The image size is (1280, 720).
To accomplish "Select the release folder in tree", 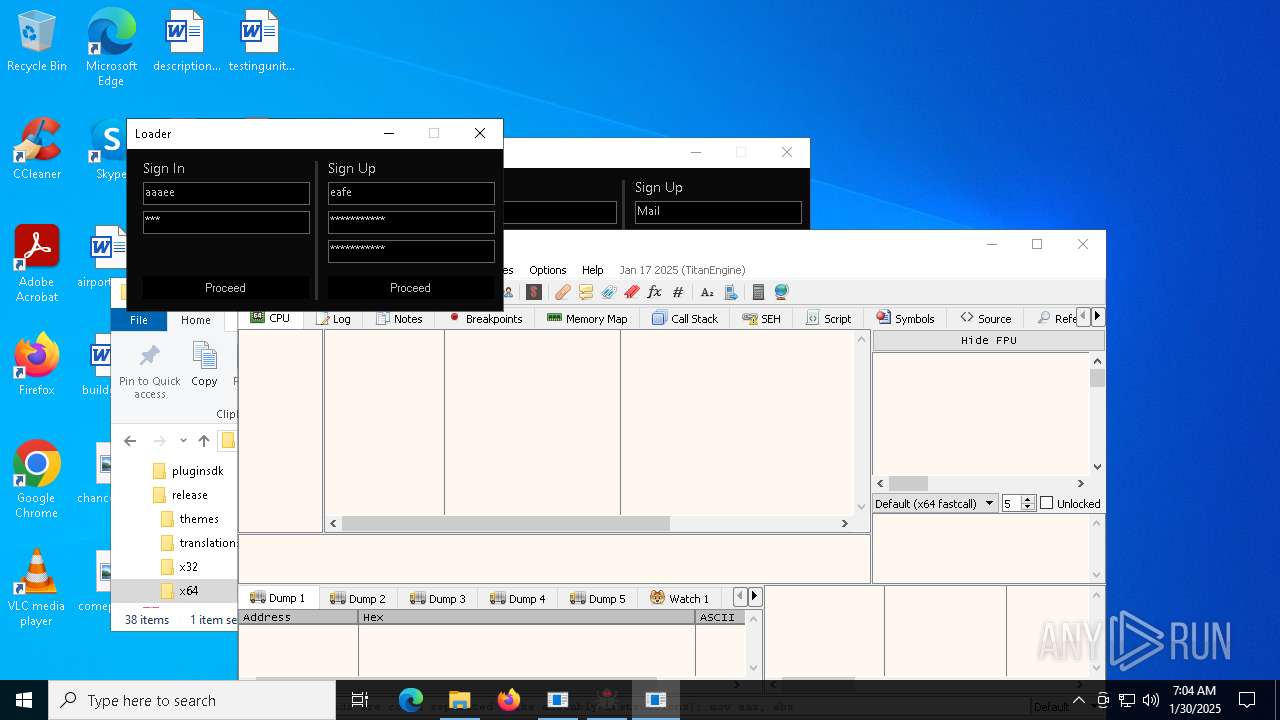I will [x=181, y=495].
